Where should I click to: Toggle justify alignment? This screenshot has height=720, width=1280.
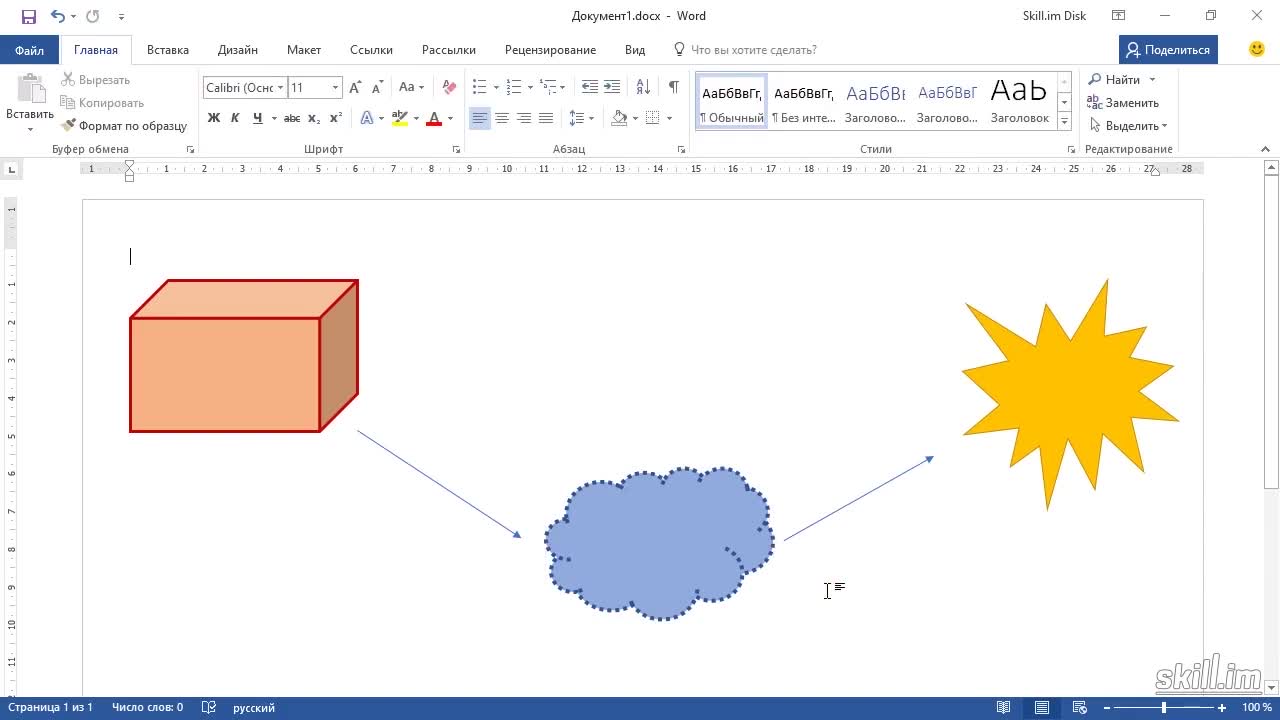[x=546, y=118]
